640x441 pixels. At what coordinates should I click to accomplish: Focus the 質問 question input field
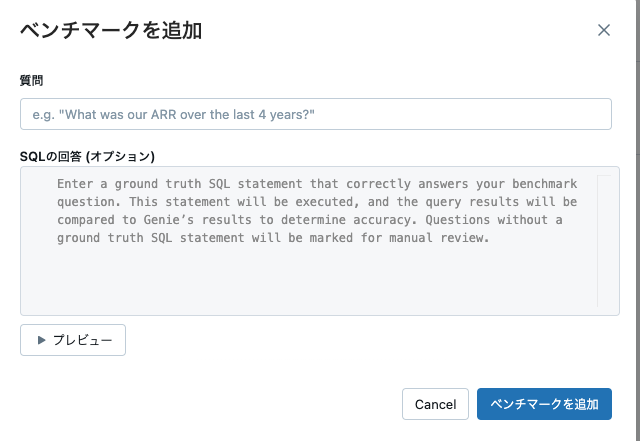(x=316, y=114)
